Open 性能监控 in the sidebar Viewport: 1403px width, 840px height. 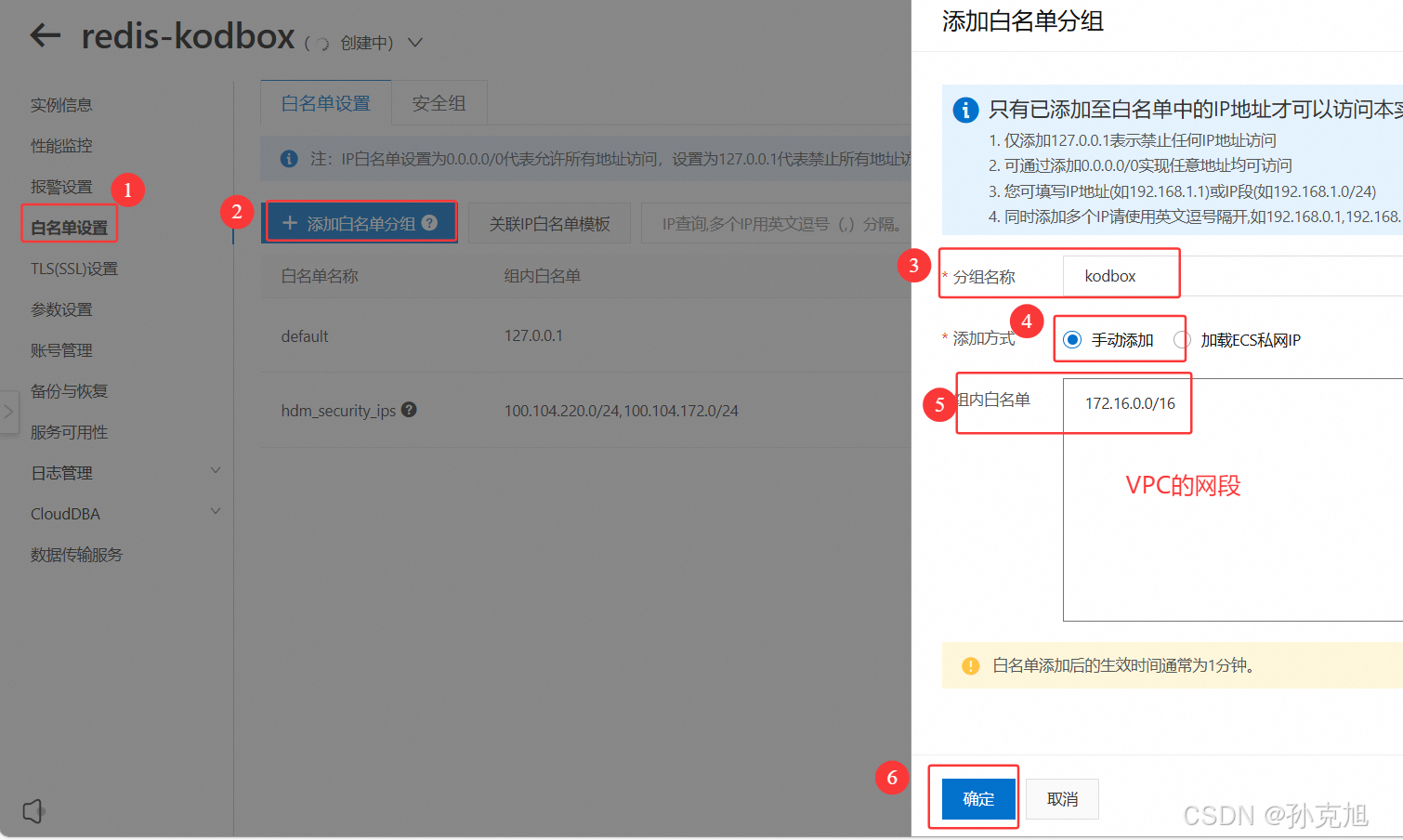point(61,146)
